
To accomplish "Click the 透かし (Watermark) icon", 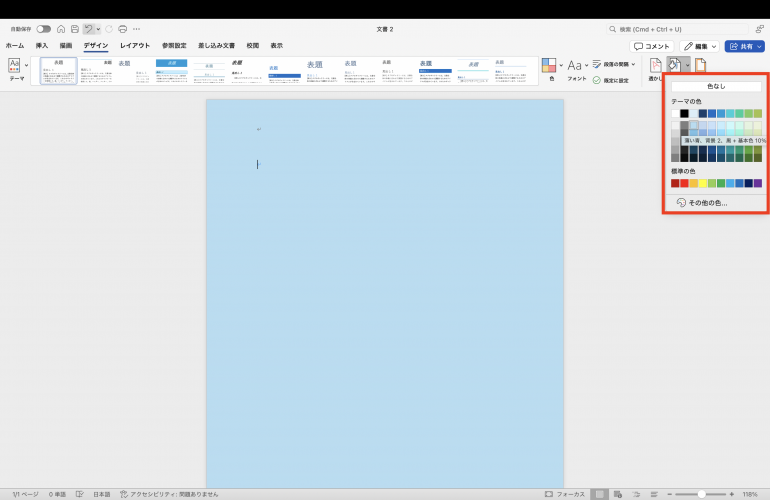I will click(656, 65).
